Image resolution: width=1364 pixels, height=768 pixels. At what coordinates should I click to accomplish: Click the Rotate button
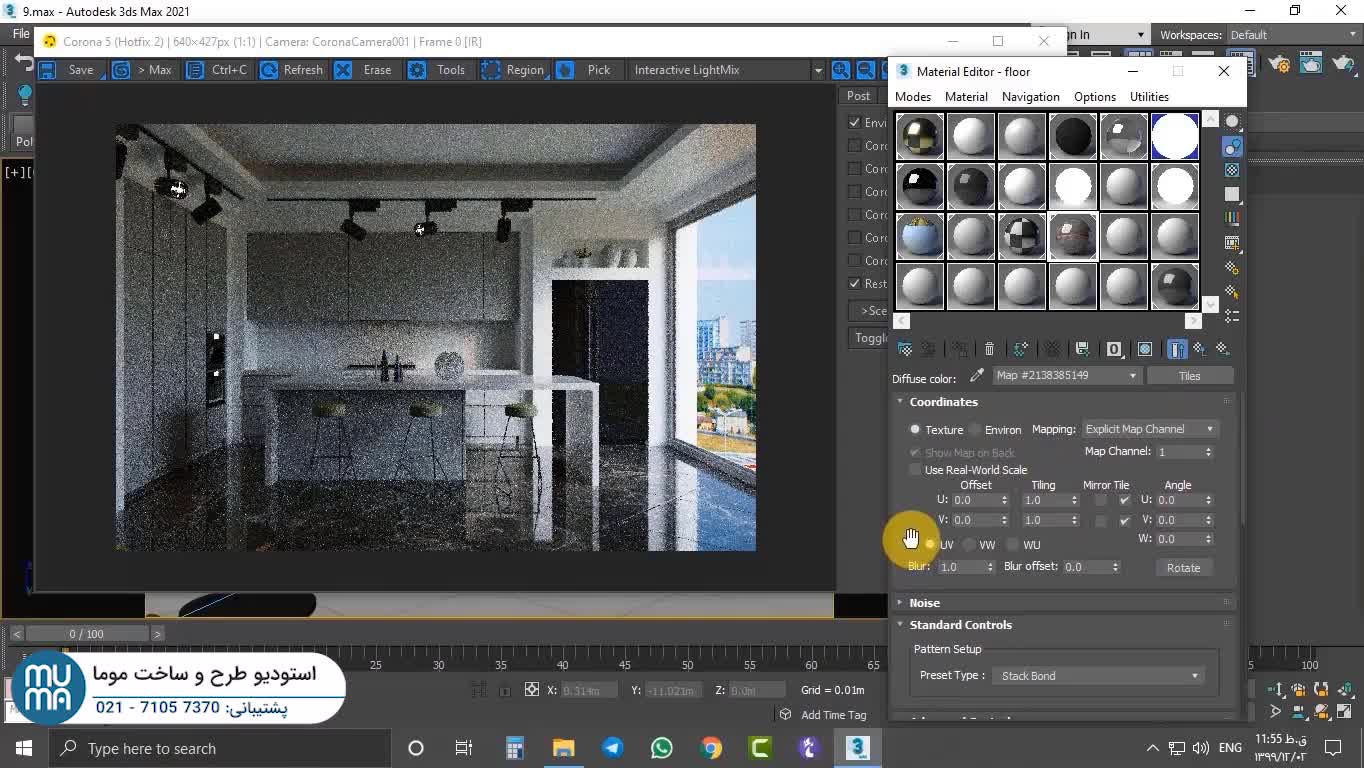[1183, 568]
